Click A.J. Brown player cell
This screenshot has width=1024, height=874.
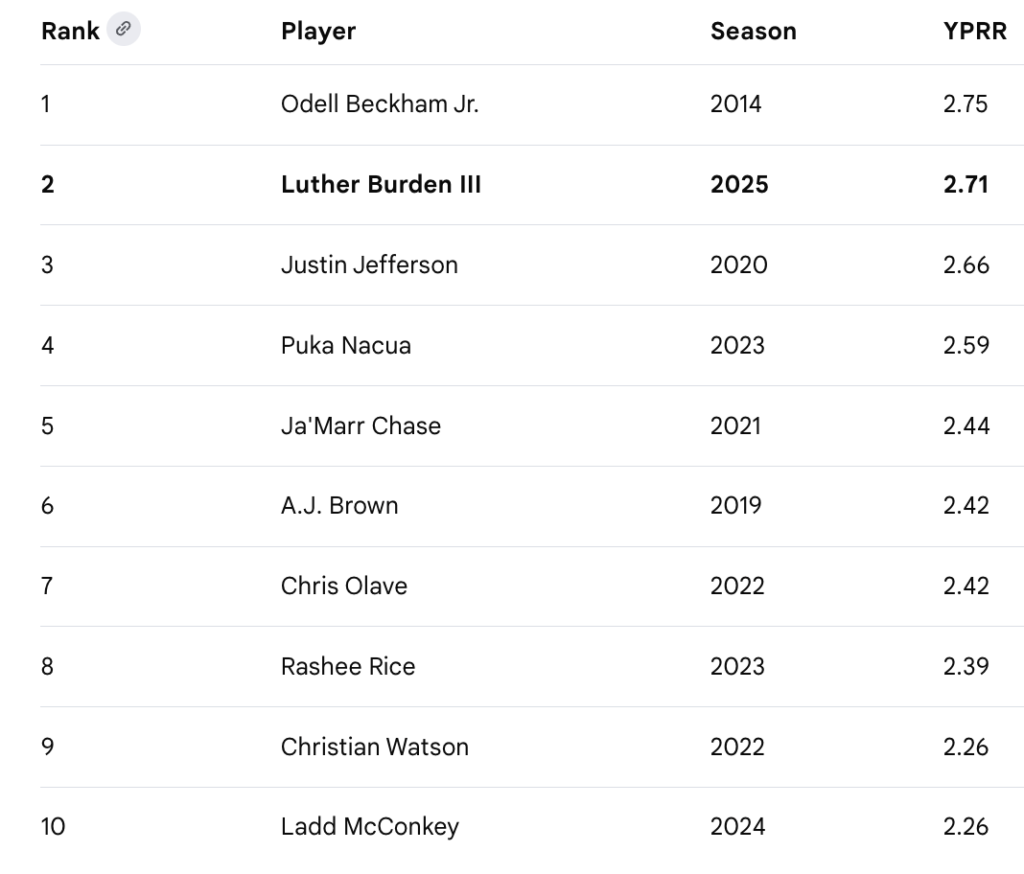tap(340, 506)
